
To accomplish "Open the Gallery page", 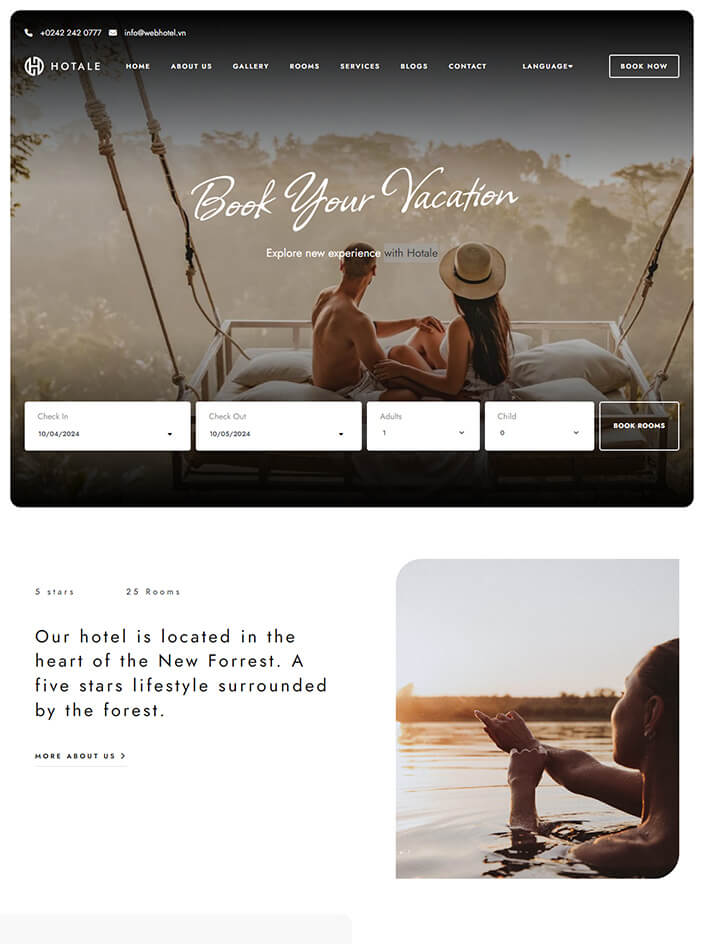I will (x=251, y=66).
